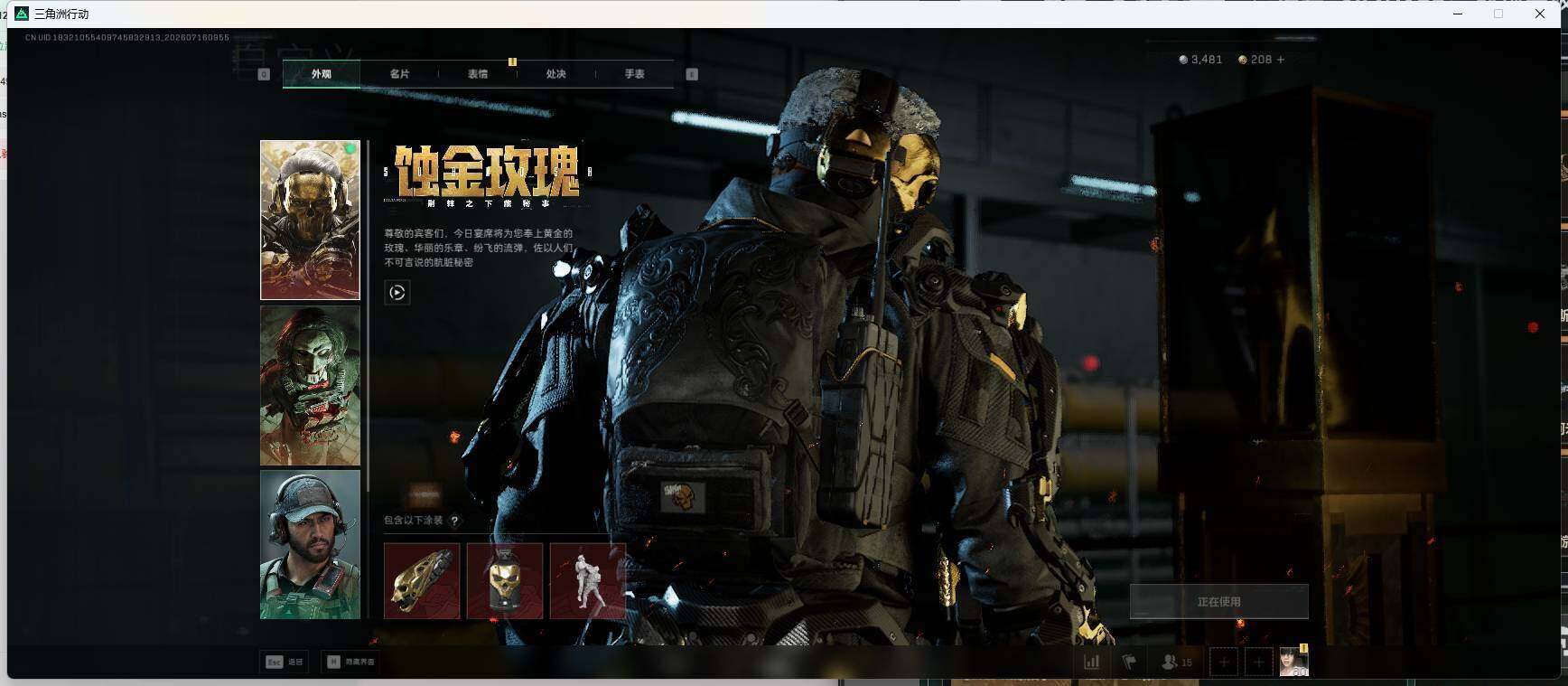Viewport: 1568px width, 686px height.
Task: Click the silver currency 3,481 counter
Action: [x=1200, y=60]
